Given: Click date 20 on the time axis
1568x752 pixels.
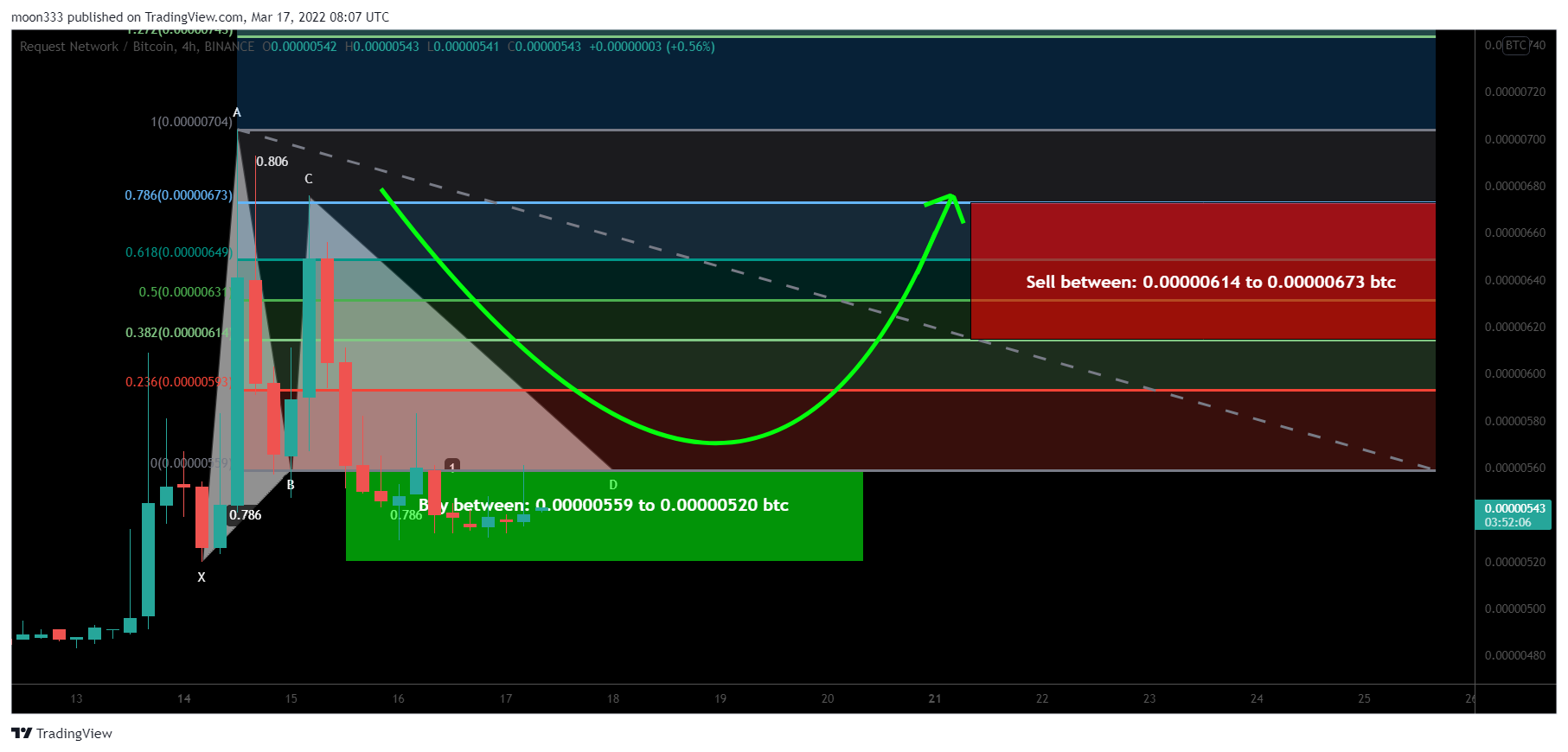Looking at the screenshot, I should pyautogui.click(x=828, y=698).
